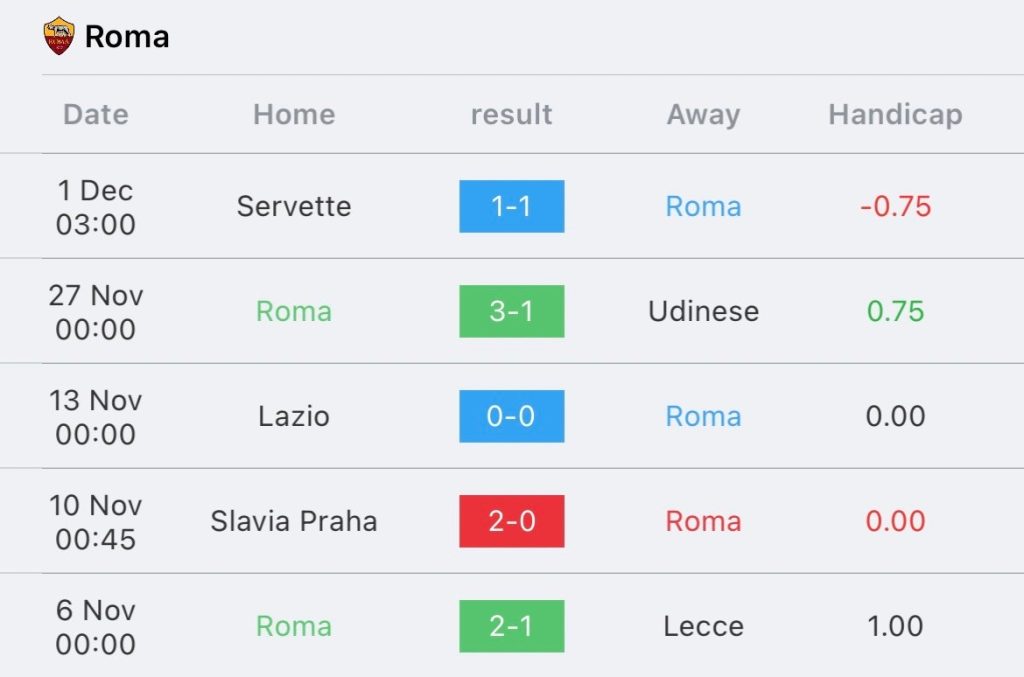
Task: Select the 1 Dec 03:00 match date
Action: [96, 207]
